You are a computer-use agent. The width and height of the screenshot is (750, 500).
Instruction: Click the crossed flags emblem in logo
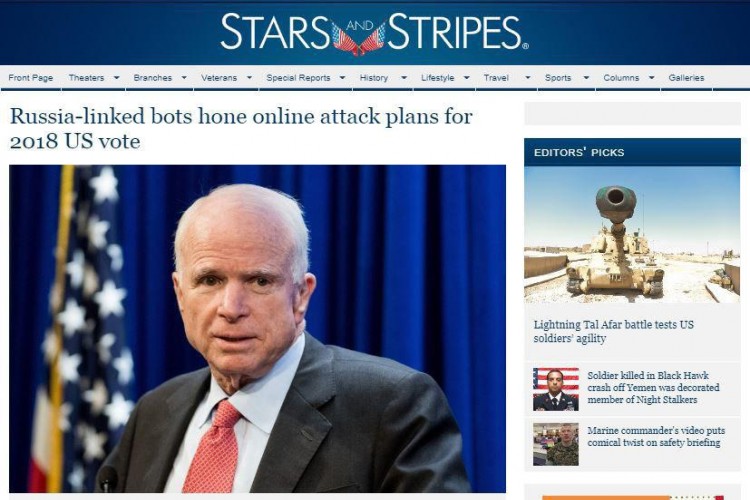pyautogui.click(x=359, y=38)
